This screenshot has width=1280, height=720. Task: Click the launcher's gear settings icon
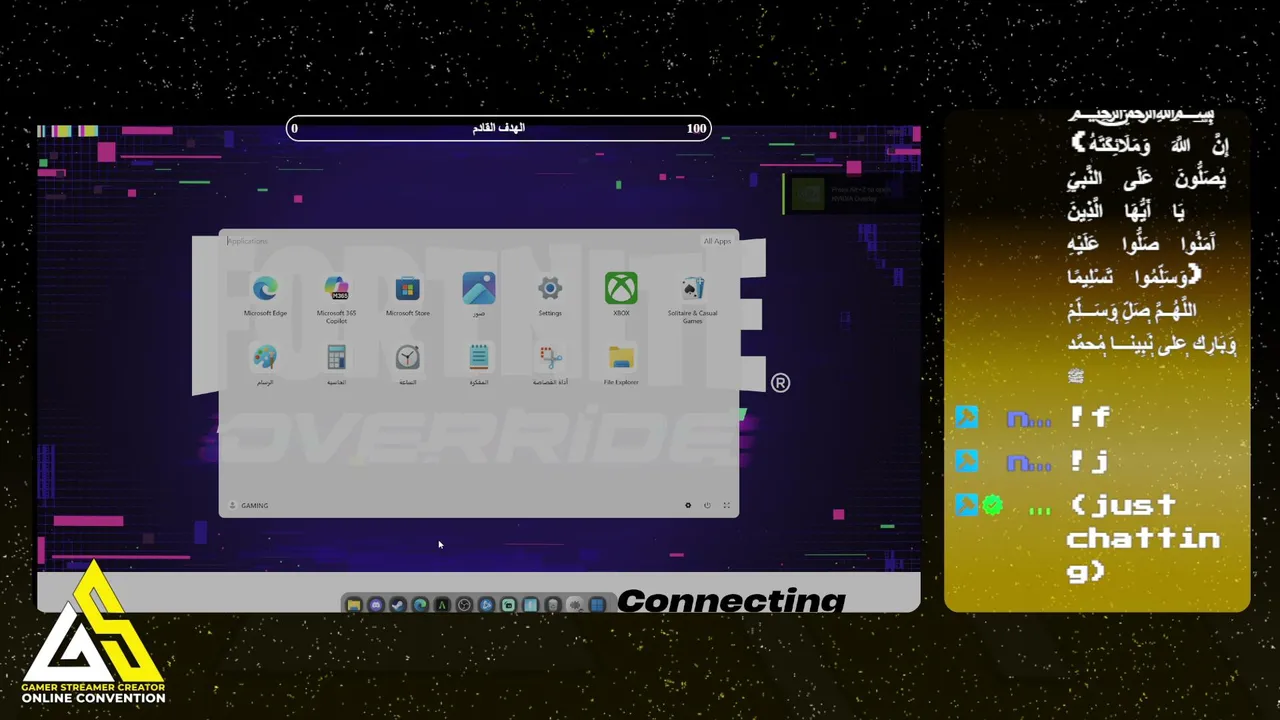[688, 505]
